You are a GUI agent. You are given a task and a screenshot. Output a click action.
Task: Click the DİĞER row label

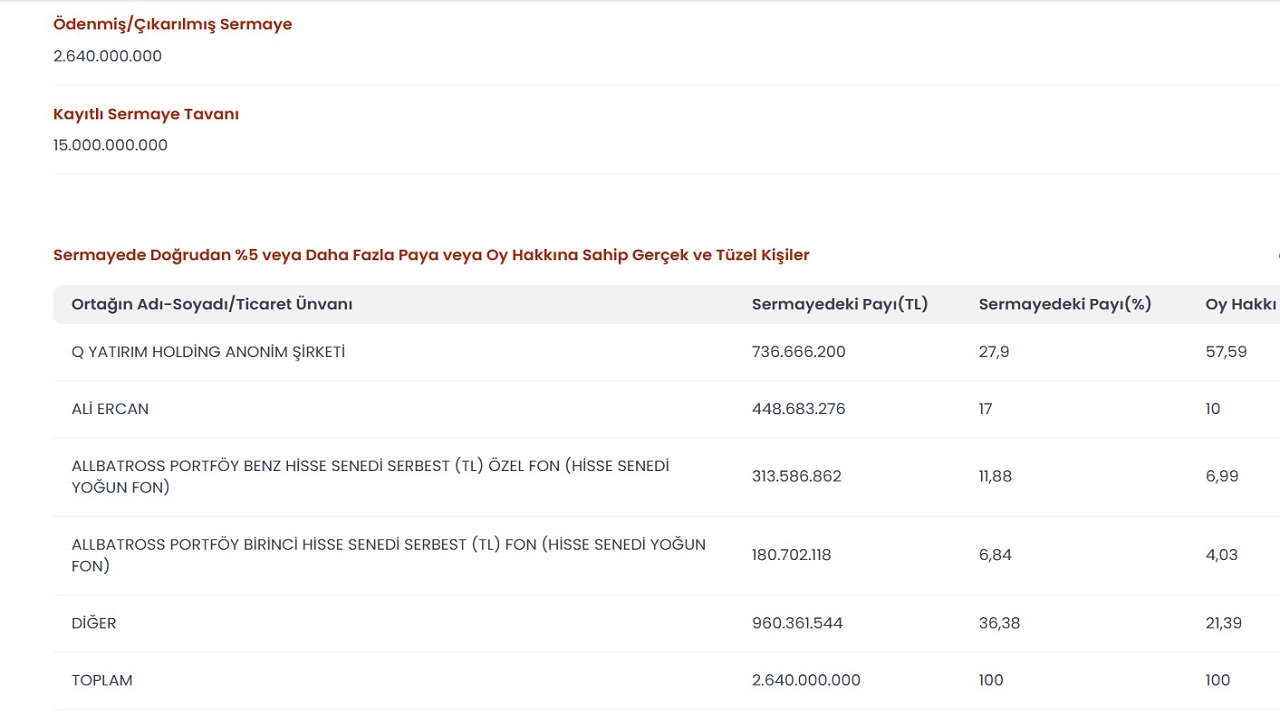[x=94, y=623]
